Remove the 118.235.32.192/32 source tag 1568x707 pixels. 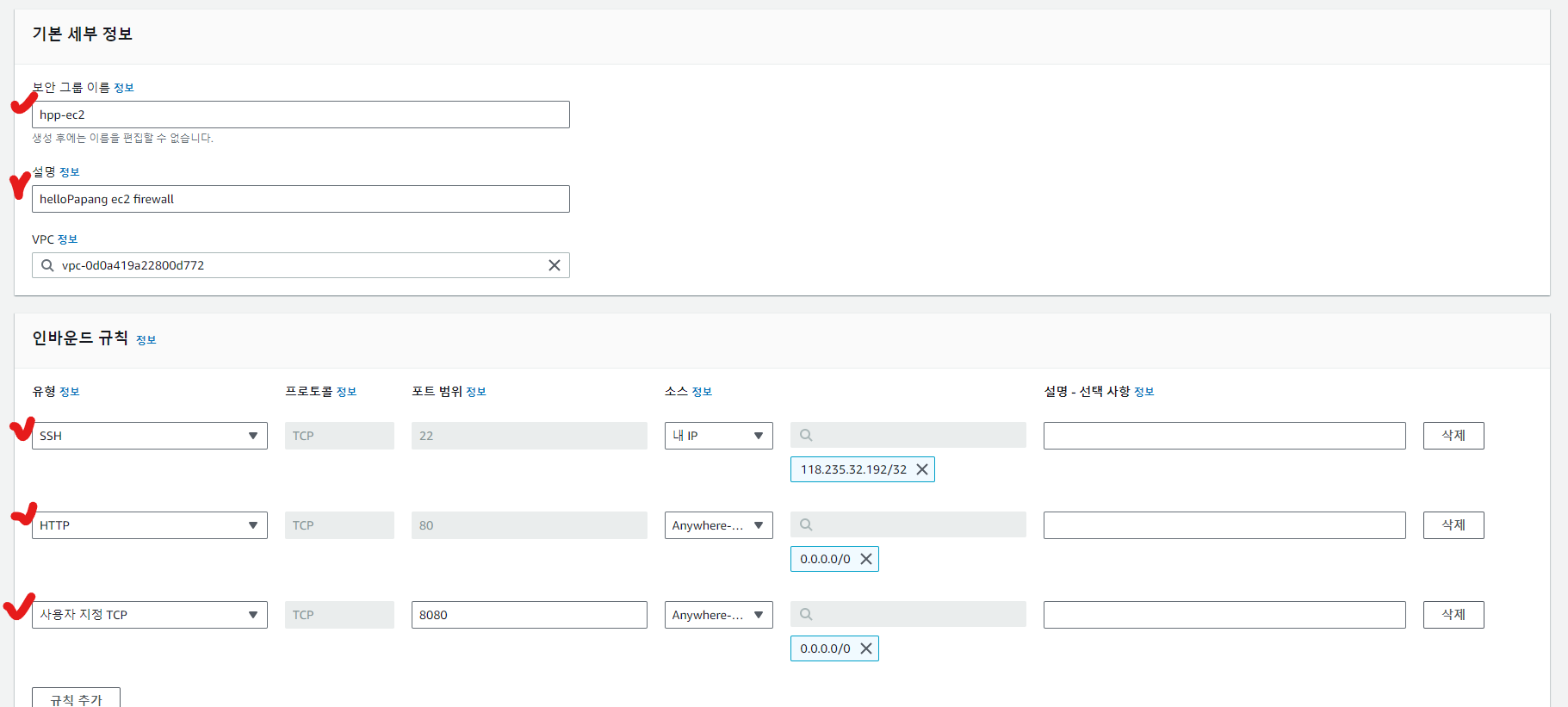[x=922, y=469]
